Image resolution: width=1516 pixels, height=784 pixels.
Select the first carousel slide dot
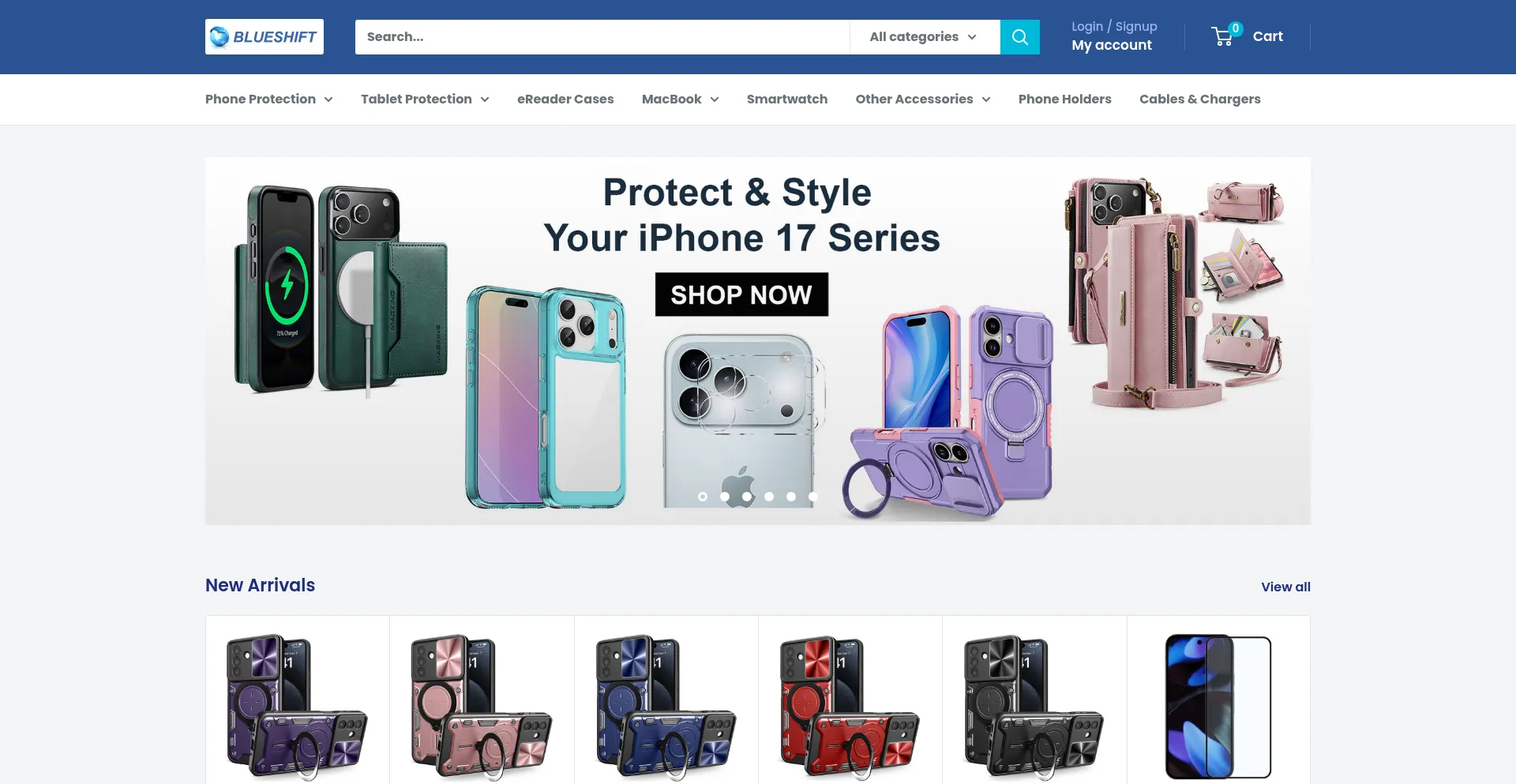pyautogui.click(x=703, y=497)
